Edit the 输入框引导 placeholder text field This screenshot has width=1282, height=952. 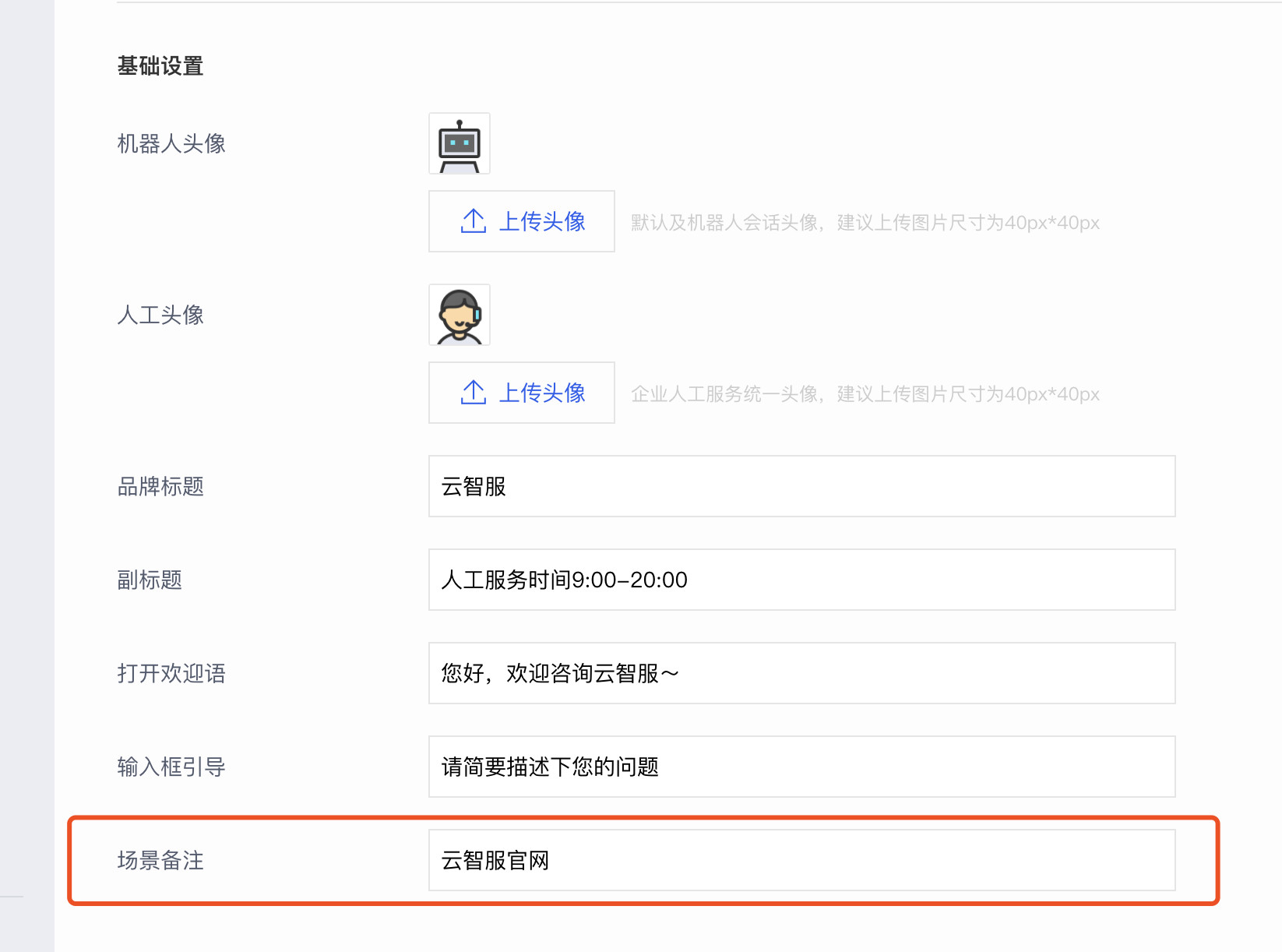point(802,767)
